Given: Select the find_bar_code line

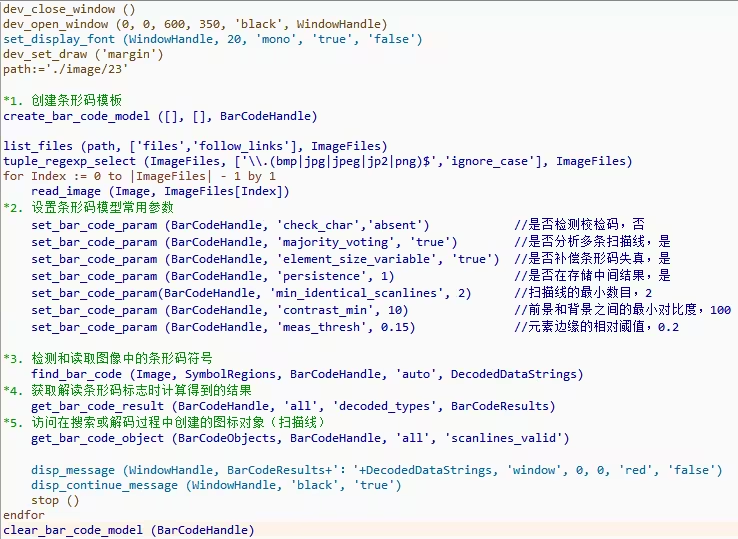Looking at the screenshot, I should pyautogui.click(x=307, y=374).
